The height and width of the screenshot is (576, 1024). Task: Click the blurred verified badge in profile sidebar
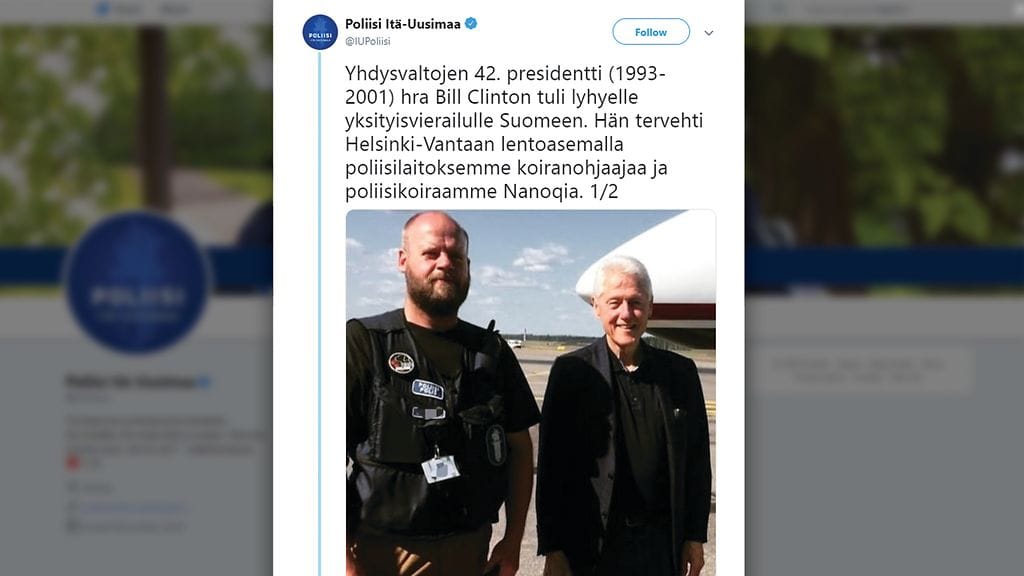204,382
